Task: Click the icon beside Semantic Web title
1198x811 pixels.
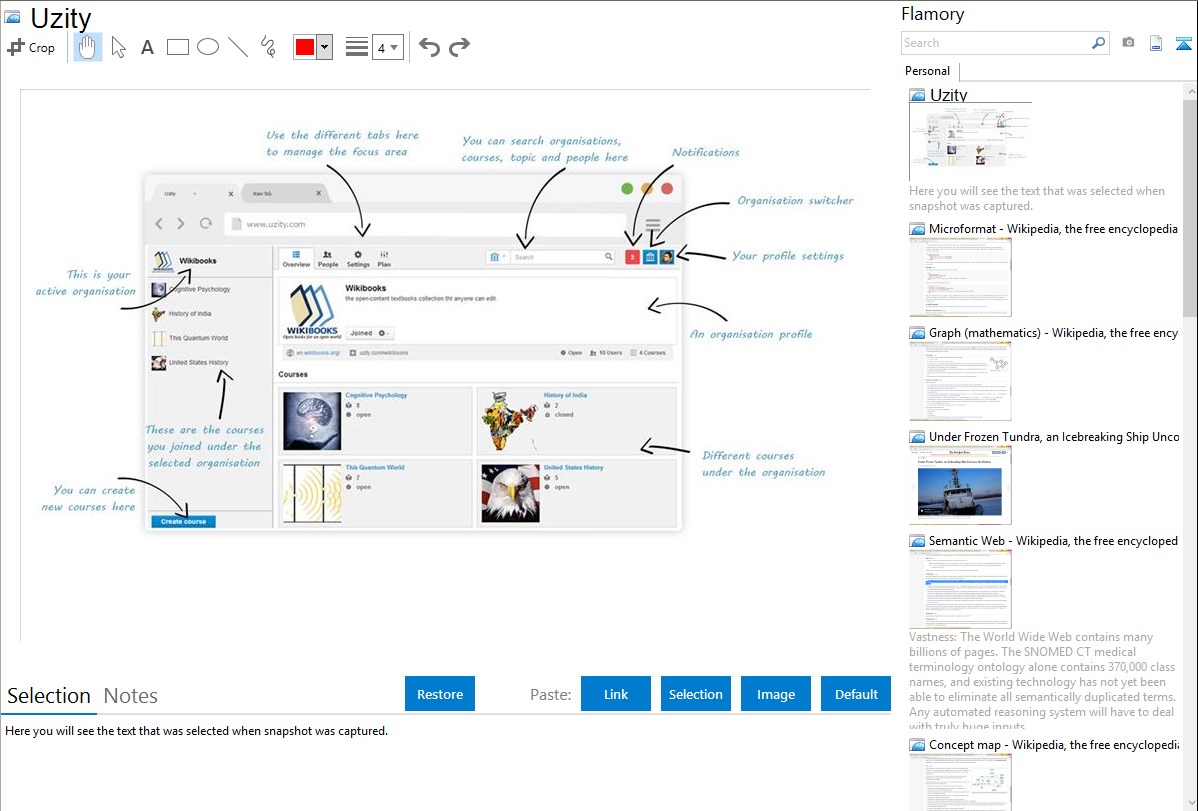Action: coord(917,541)
